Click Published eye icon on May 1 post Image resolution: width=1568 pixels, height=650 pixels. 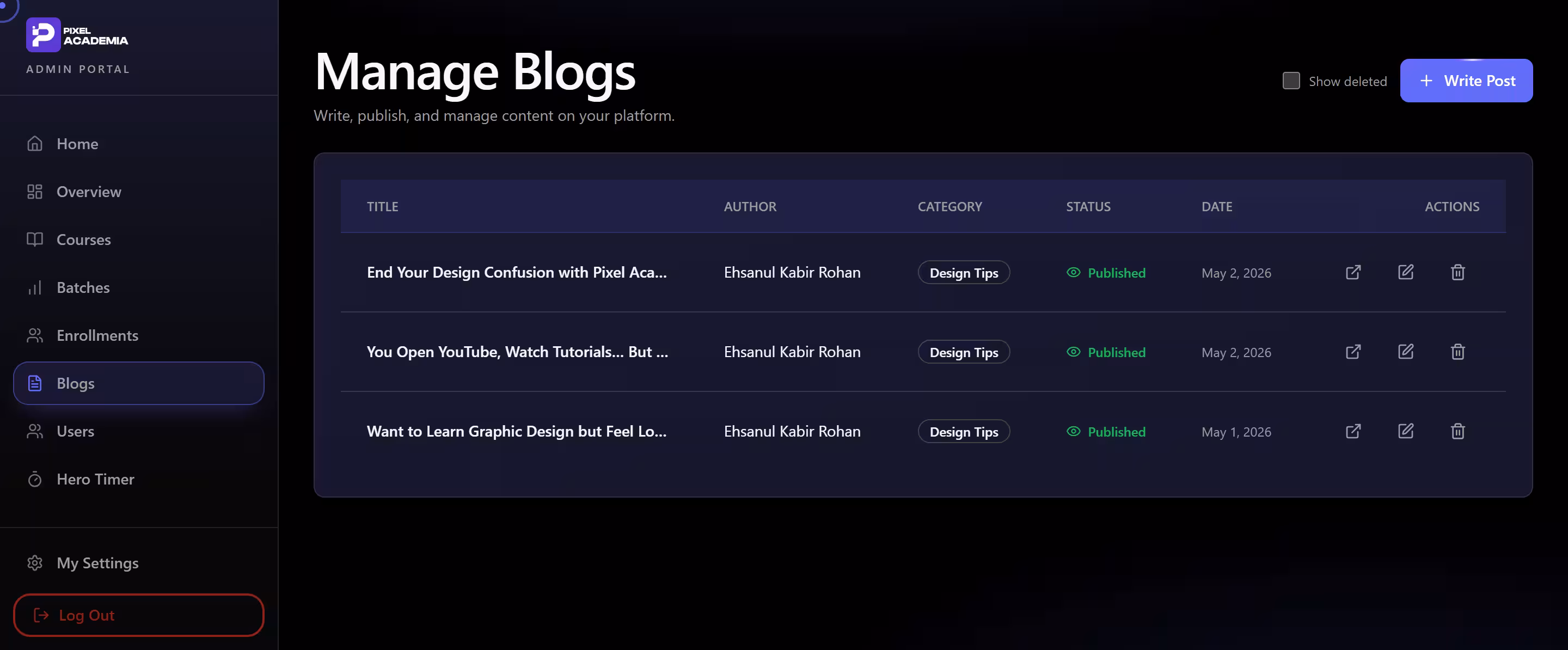[x=1073, y=432]
